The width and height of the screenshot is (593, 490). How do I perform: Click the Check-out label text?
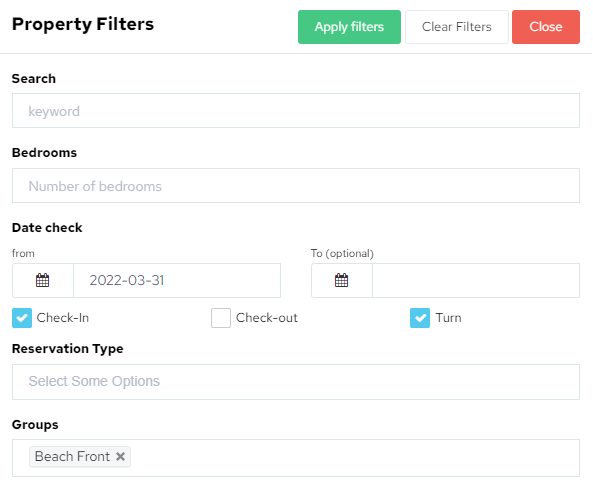tap(267, 318)
